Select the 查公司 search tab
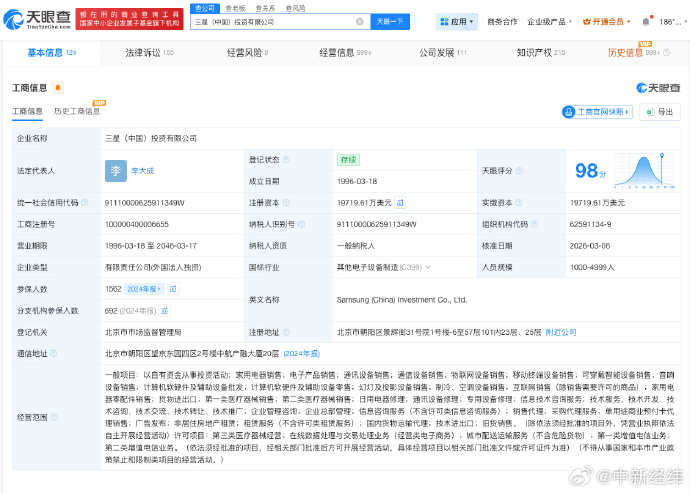This screenshot has width=690, height=493. coord(205,8)
